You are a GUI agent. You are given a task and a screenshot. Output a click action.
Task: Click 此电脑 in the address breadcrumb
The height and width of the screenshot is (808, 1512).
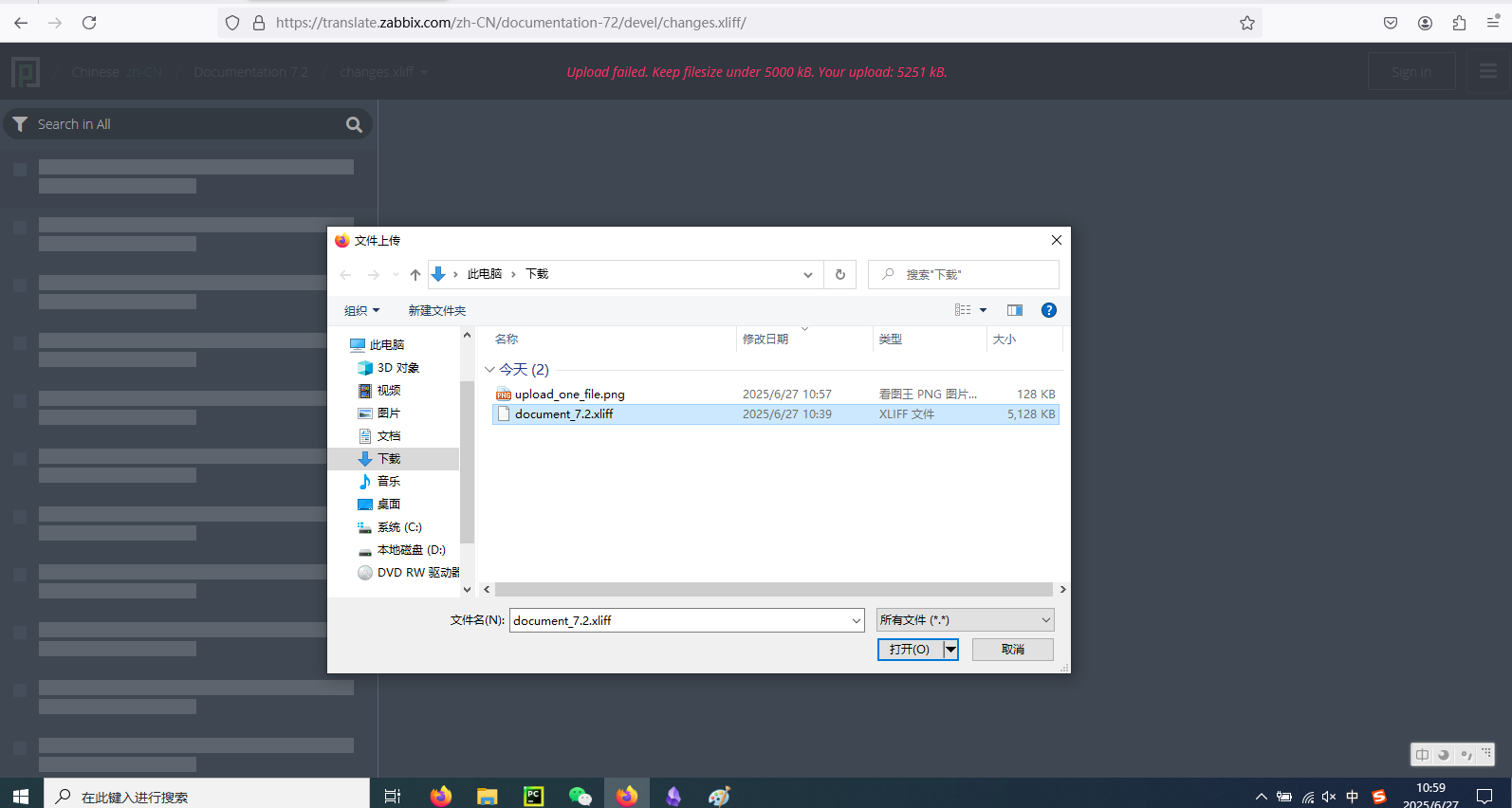click(484, 274)
